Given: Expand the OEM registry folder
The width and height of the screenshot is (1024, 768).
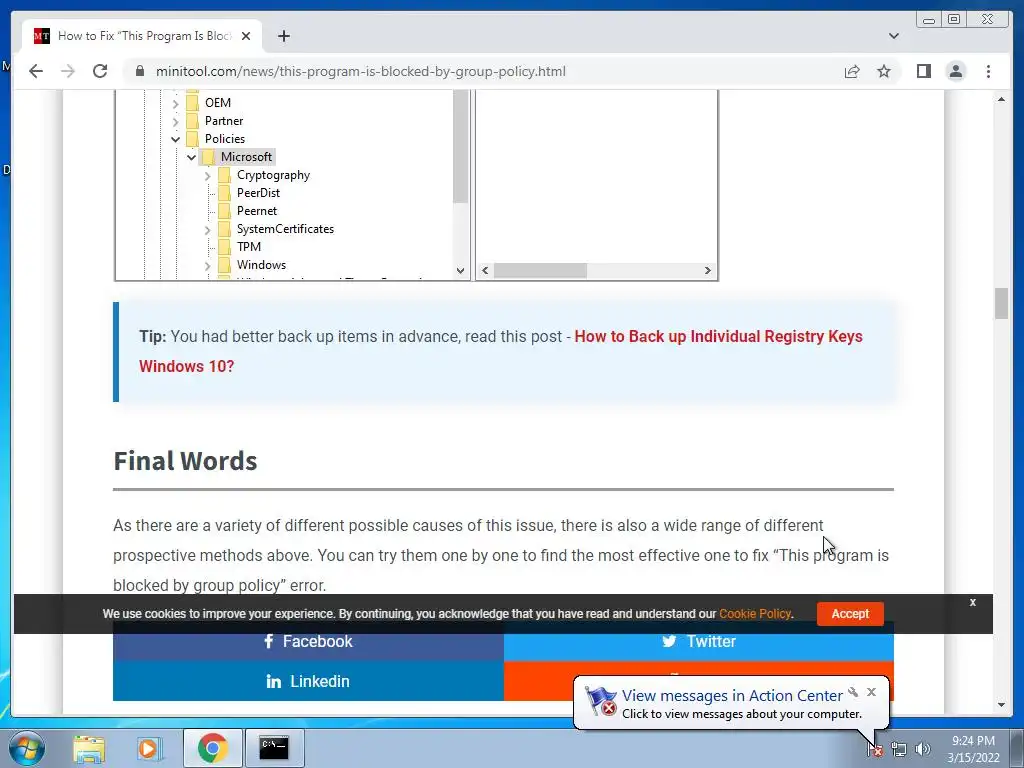Looking at the screenshot, I should click(175, 103).
